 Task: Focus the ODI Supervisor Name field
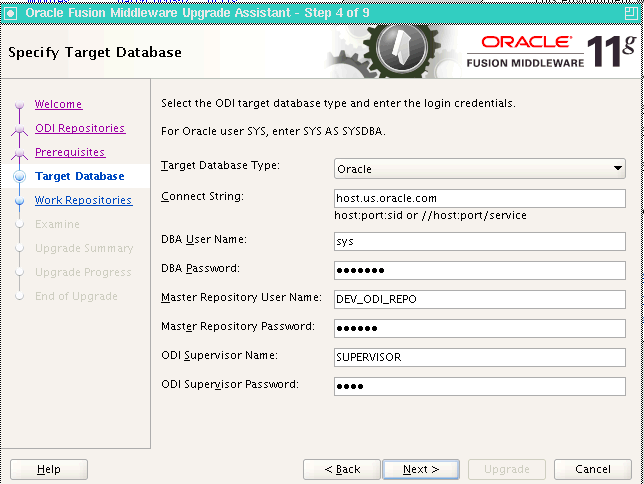[480, 357]
